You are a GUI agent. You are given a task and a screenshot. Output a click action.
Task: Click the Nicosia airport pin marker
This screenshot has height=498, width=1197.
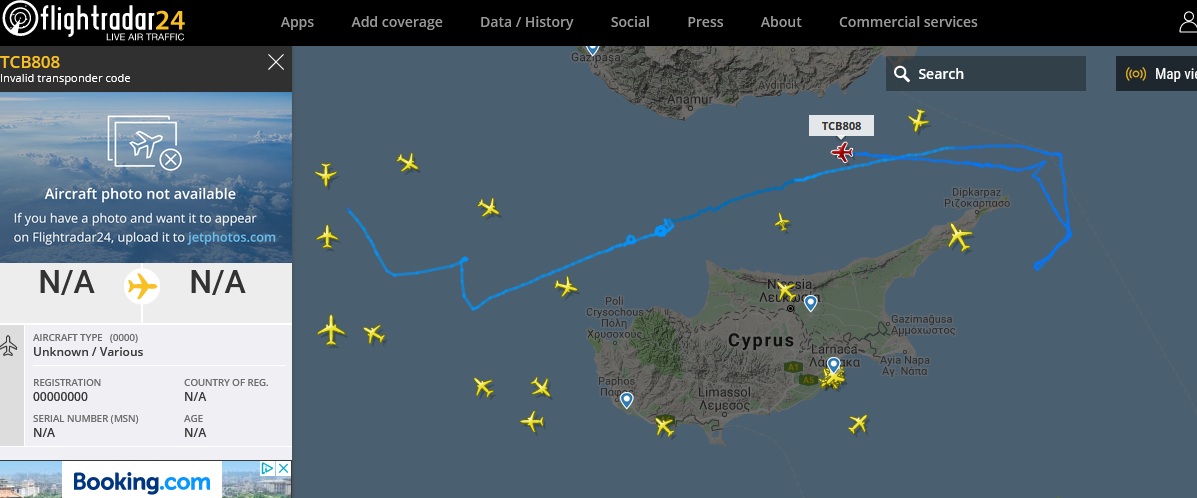[x=810, y=302]
